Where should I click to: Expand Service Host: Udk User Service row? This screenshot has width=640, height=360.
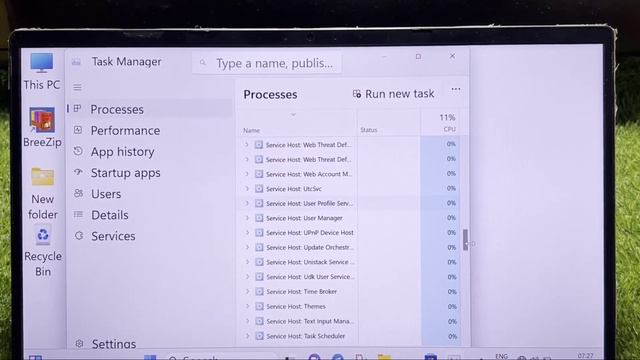tap(247, 277)
